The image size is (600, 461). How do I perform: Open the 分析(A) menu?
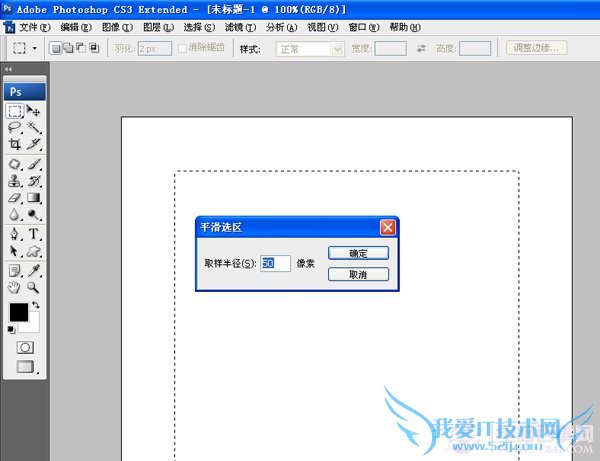pos(281,28)
